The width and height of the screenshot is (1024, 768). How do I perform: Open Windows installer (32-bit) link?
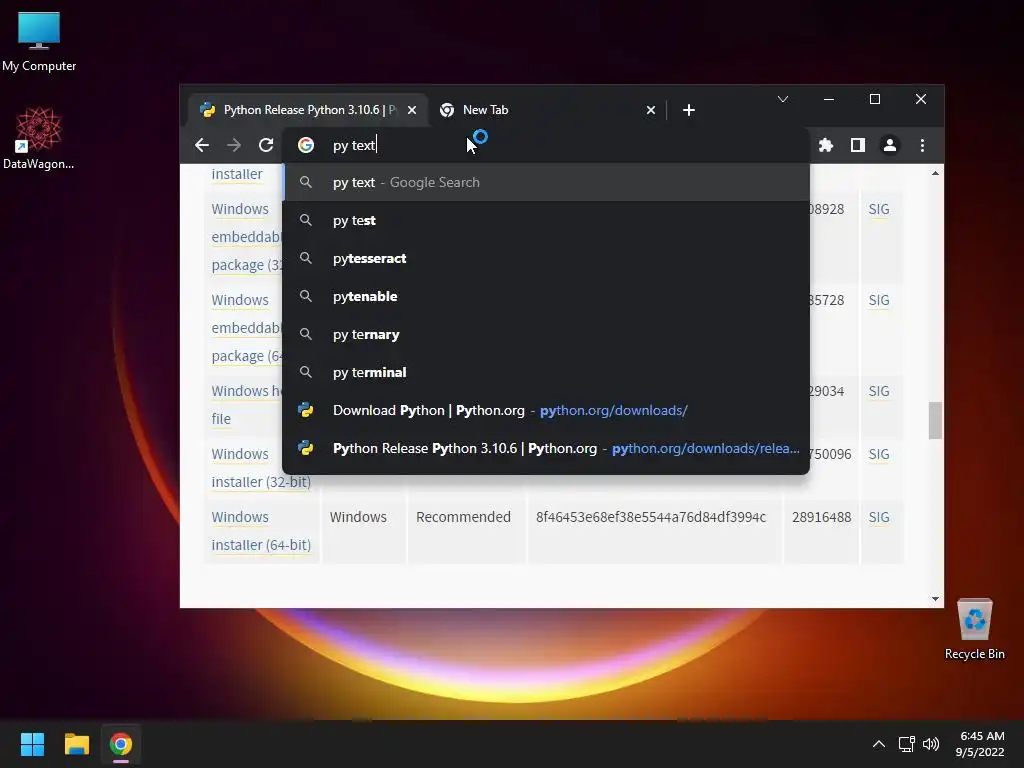(261, 468)
